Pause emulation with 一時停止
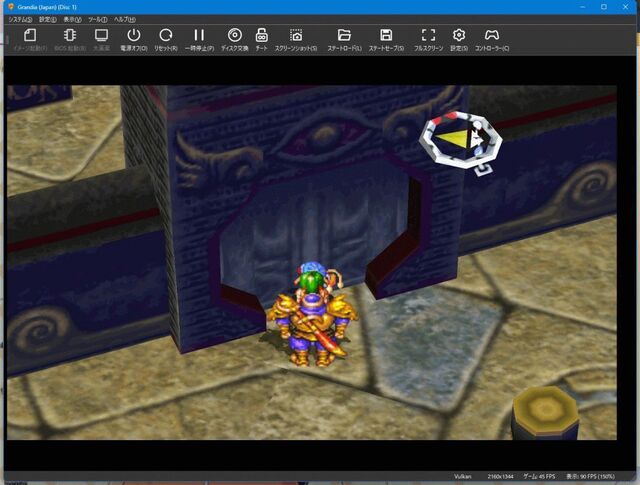Screen dimensions: 640x485 199,40
